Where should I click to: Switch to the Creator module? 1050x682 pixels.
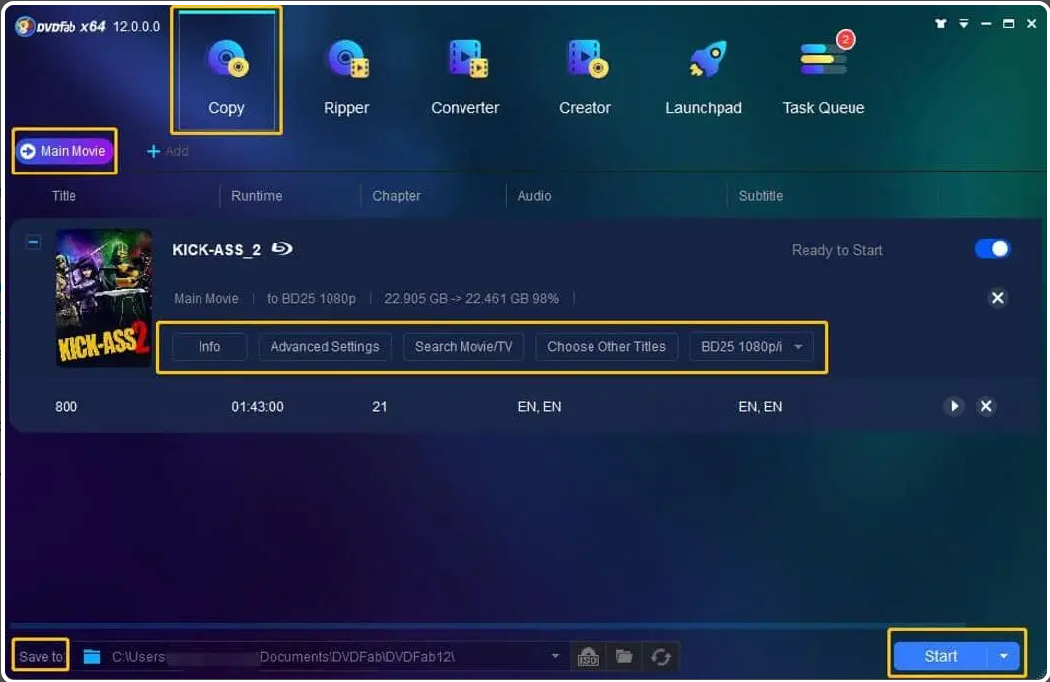[x=585, y=77]
